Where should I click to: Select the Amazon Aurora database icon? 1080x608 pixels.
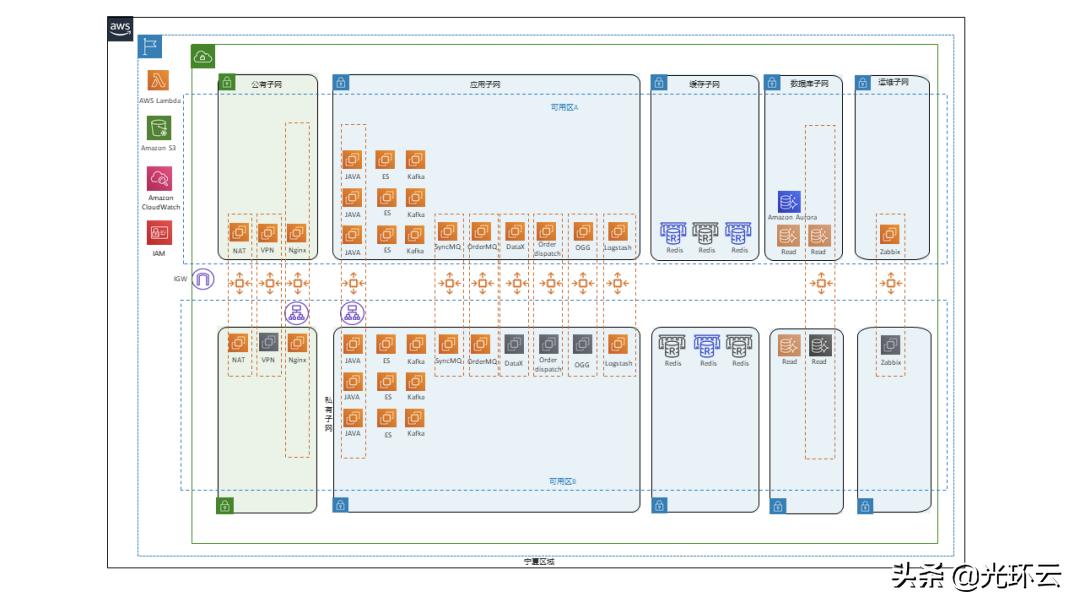pos(789,202)
